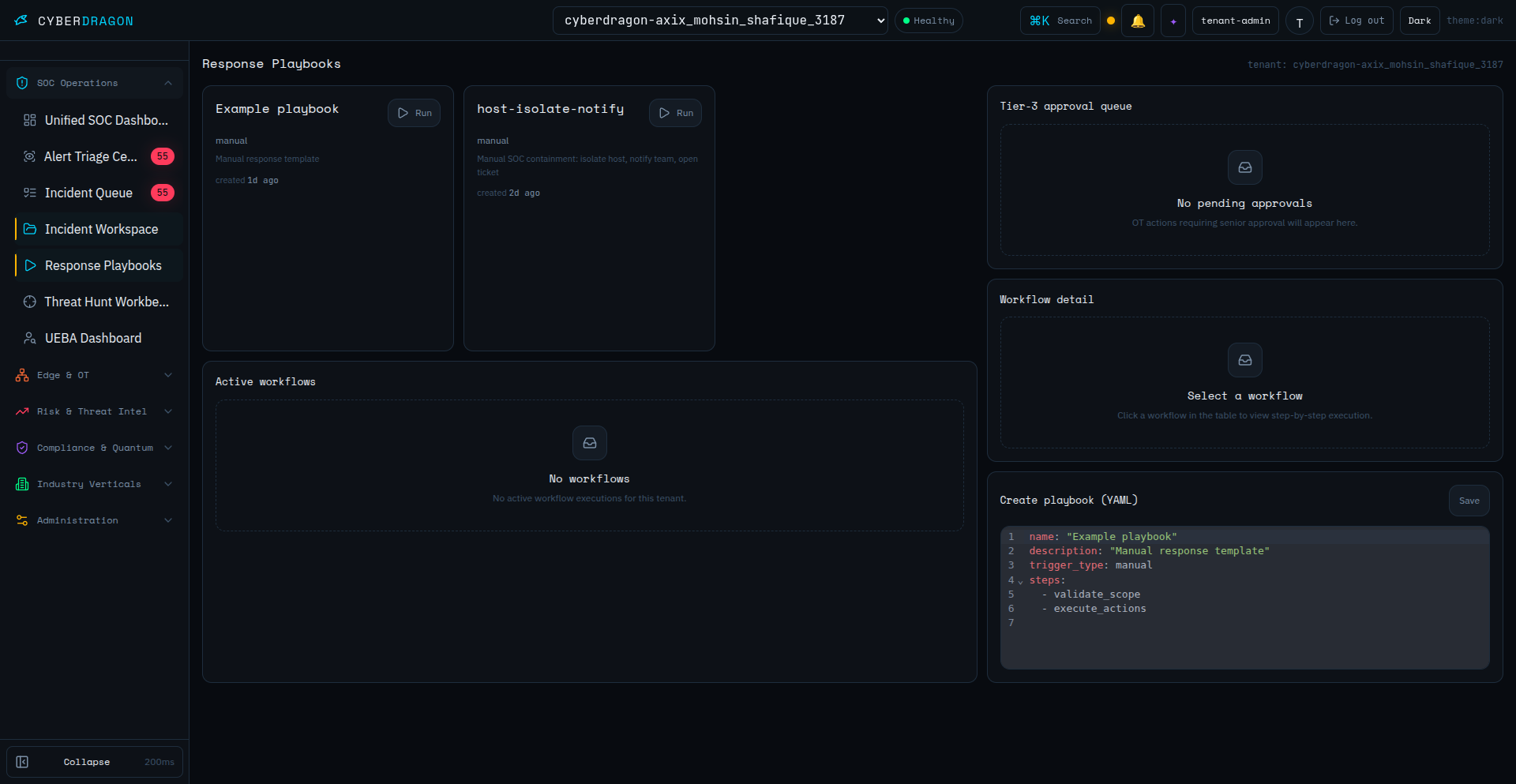Click the sidebar collapse panel icon

tap(22, 762)
